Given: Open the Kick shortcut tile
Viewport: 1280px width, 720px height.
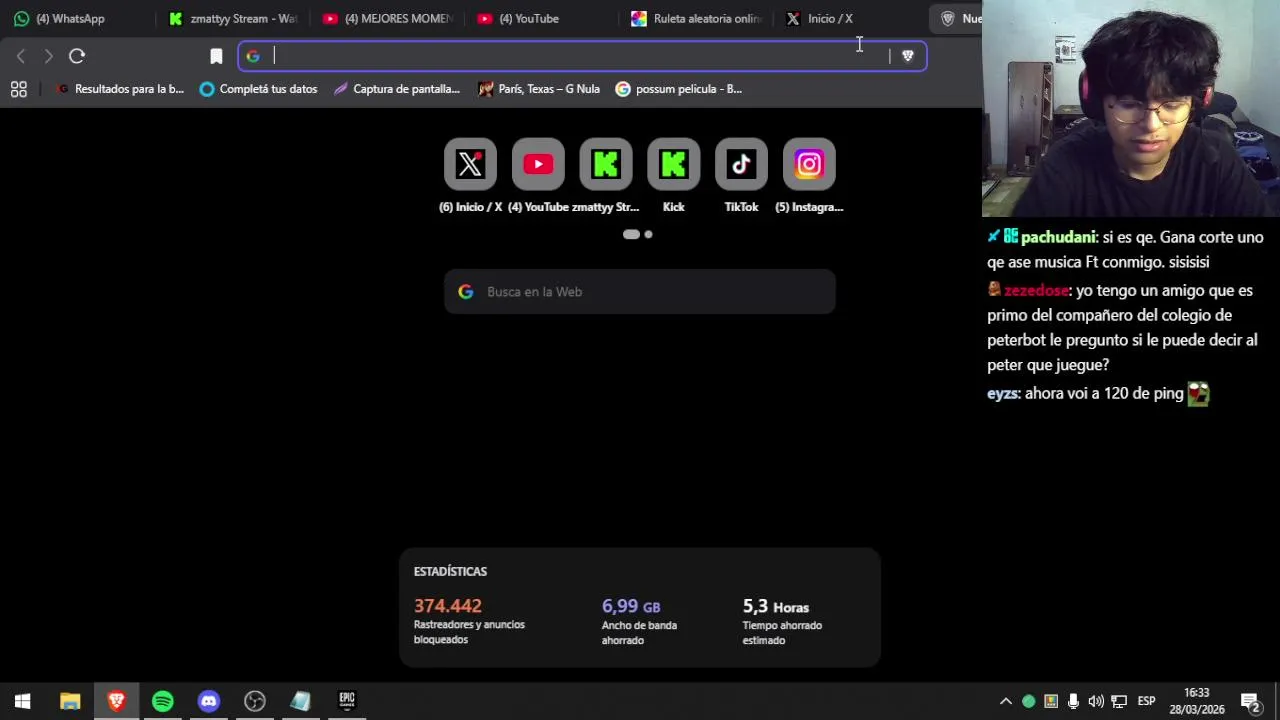Looking at the screenshot, I should (x=674, y=164).
